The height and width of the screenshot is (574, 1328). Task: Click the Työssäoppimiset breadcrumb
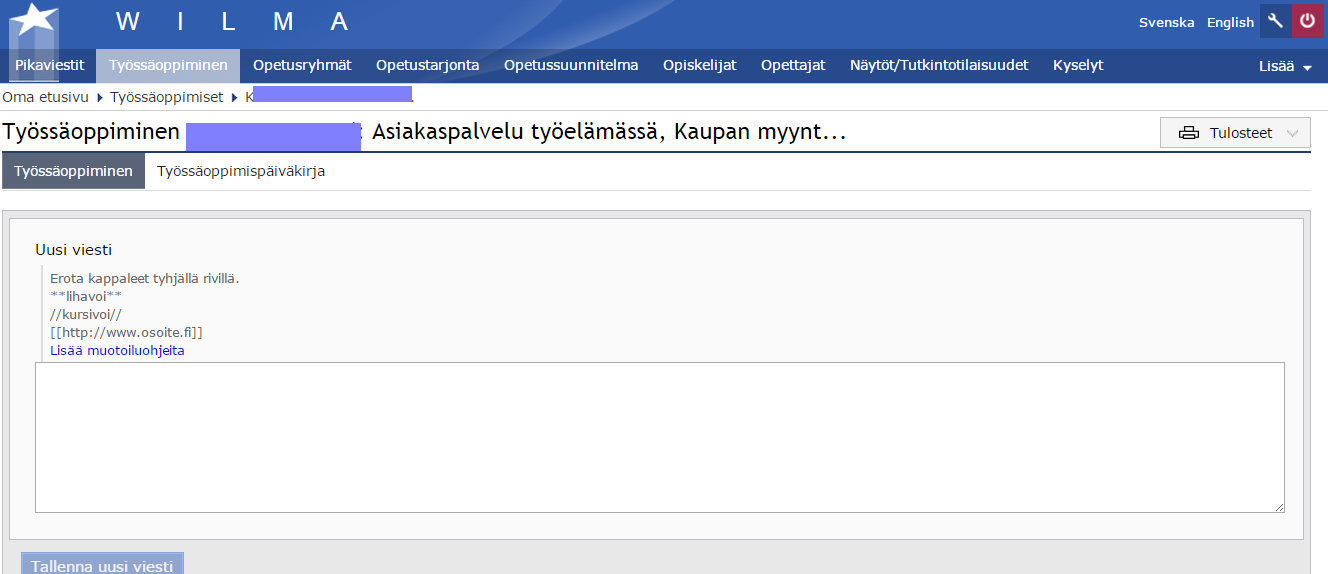click(x=166, y=97)
